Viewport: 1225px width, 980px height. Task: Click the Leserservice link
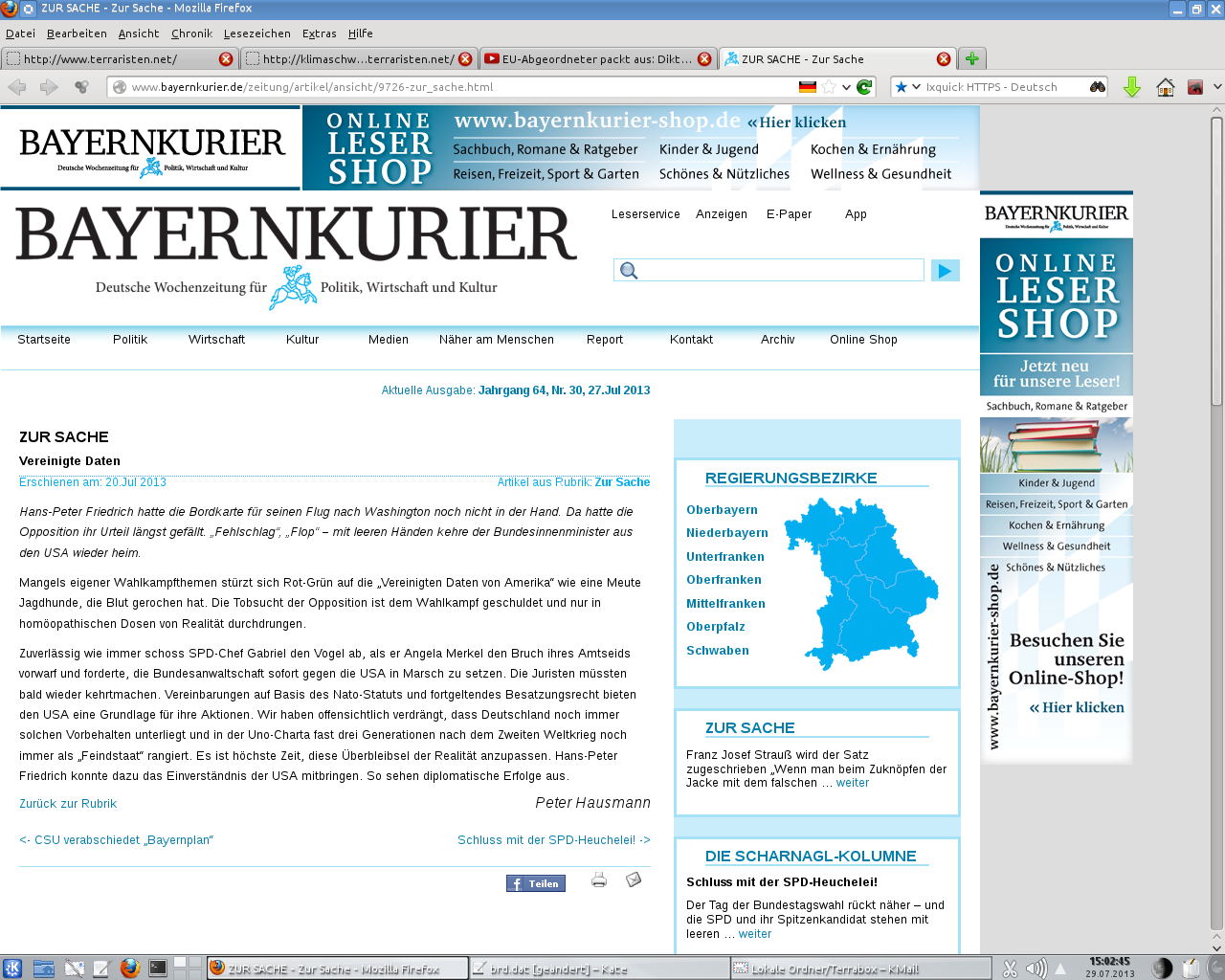click(646, 214)
